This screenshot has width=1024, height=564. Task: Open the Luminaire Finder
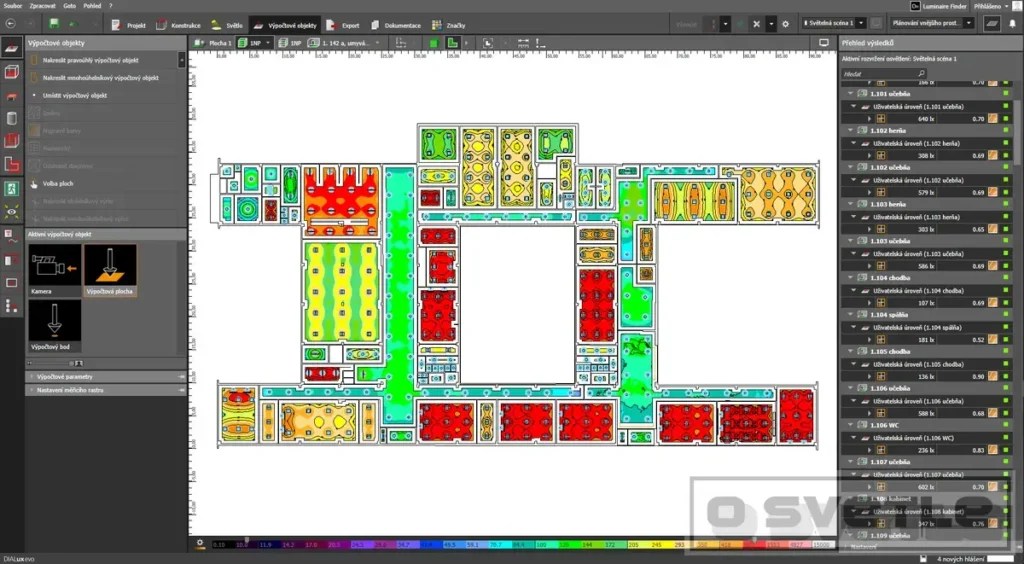tap(939, 6)
